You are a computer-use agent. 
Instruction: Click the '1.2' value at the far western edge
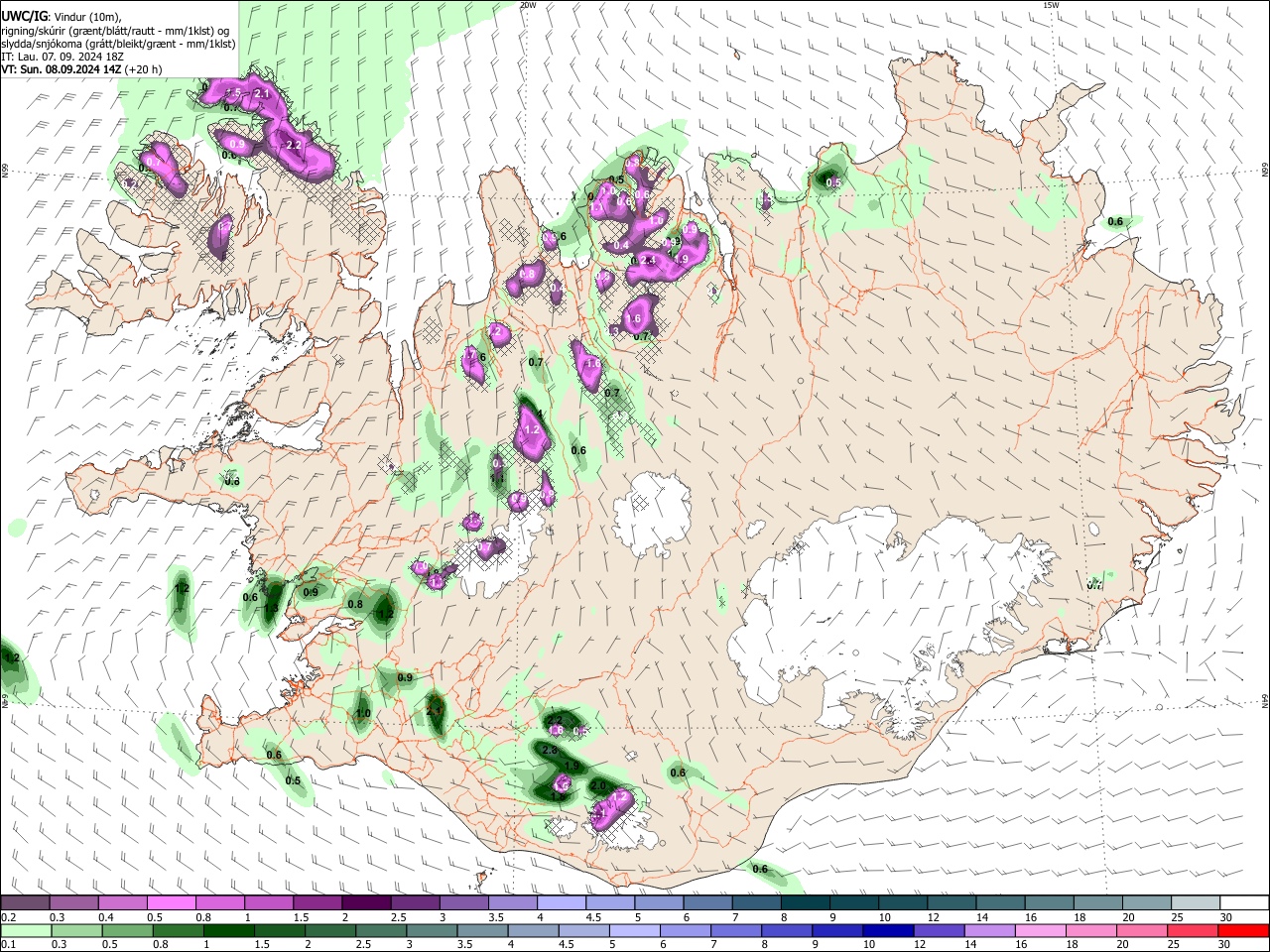(12, 657)
